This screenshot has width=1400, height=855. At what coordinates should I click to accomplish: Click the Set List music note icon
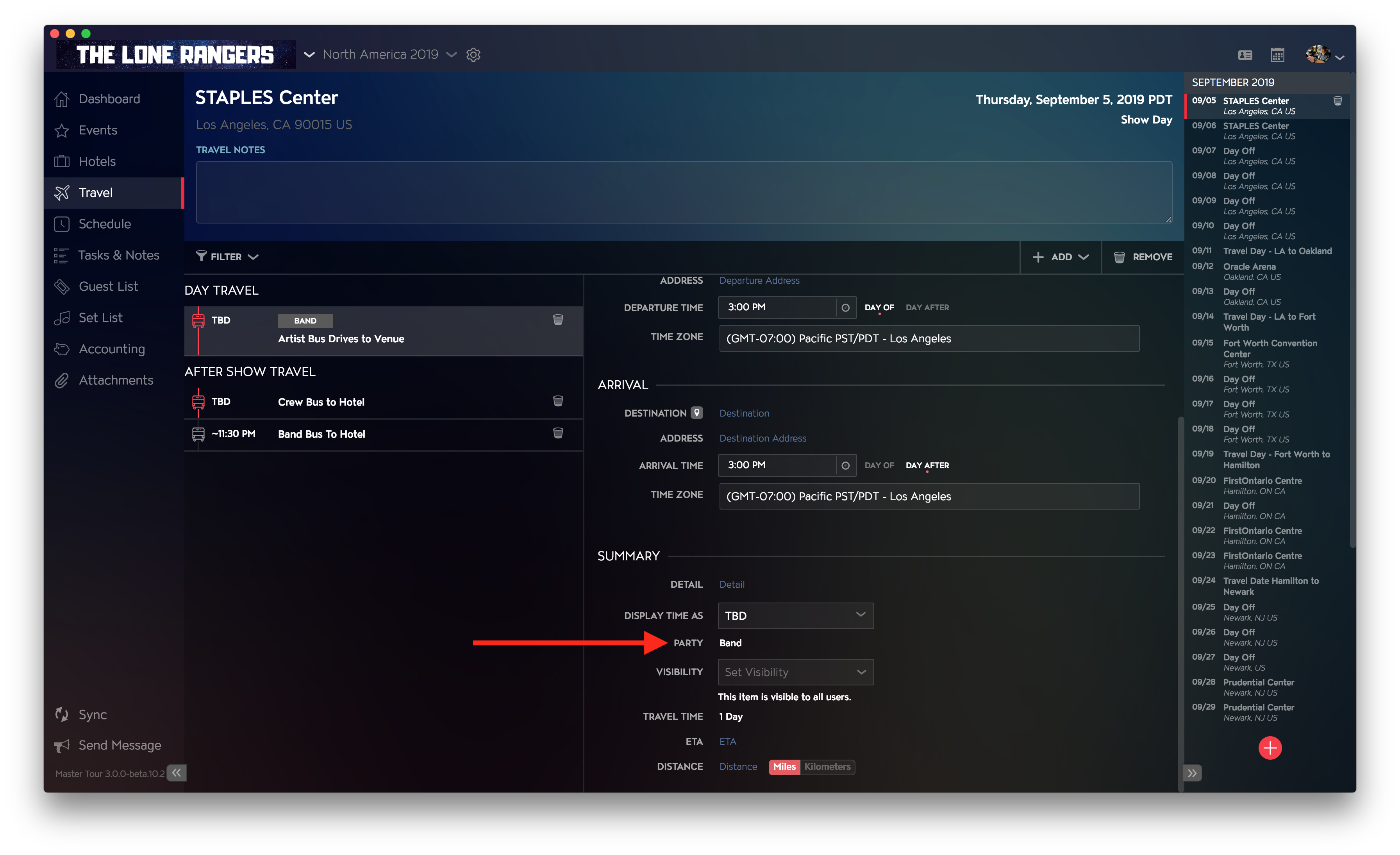[61, 318]
